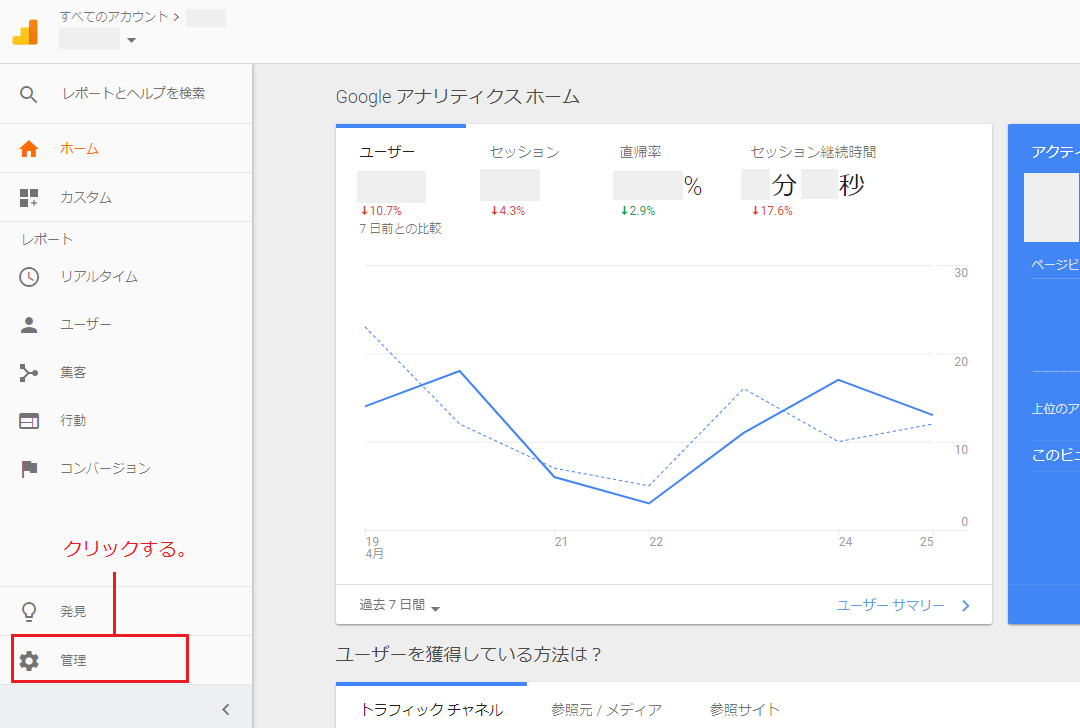
Task: Click the レポート section label in the sidebar
Action: [47, 240]
